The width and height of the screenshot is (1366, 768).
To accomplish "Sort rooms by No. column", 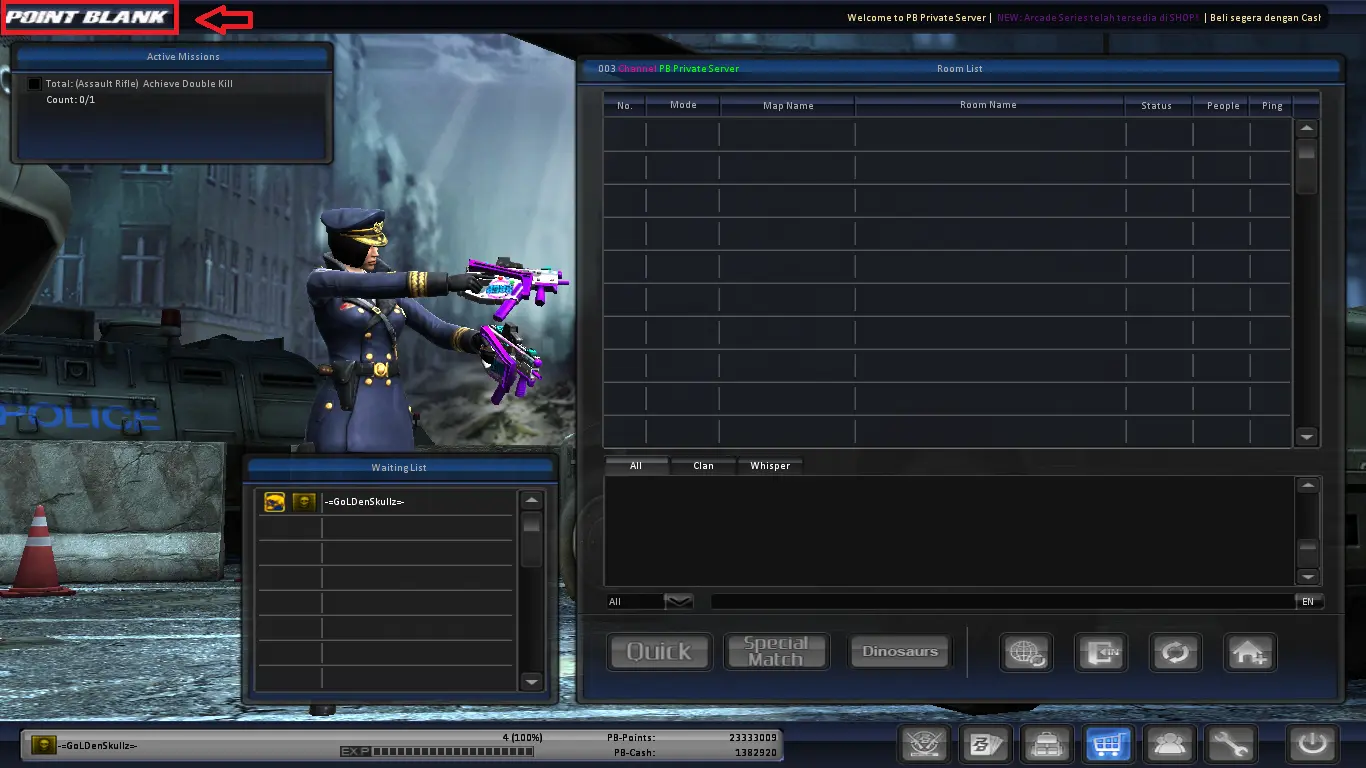I will coord(625,105).
